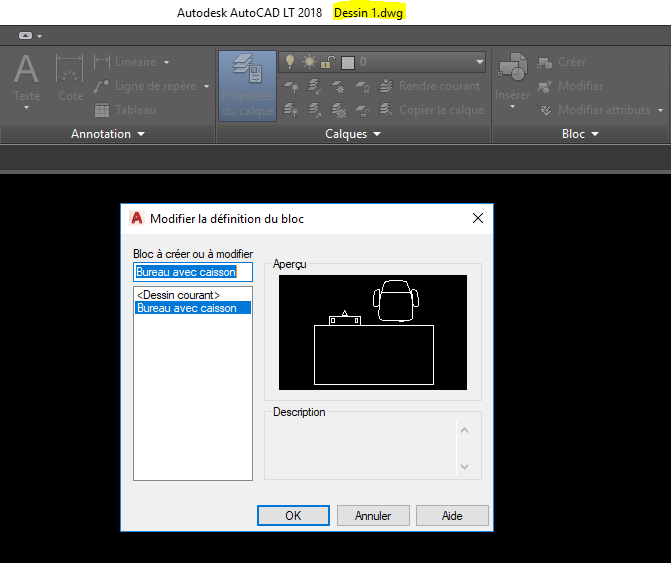Toggle layer on/off lightbulb icon
671x563 pixels.
tap(291, 62)
